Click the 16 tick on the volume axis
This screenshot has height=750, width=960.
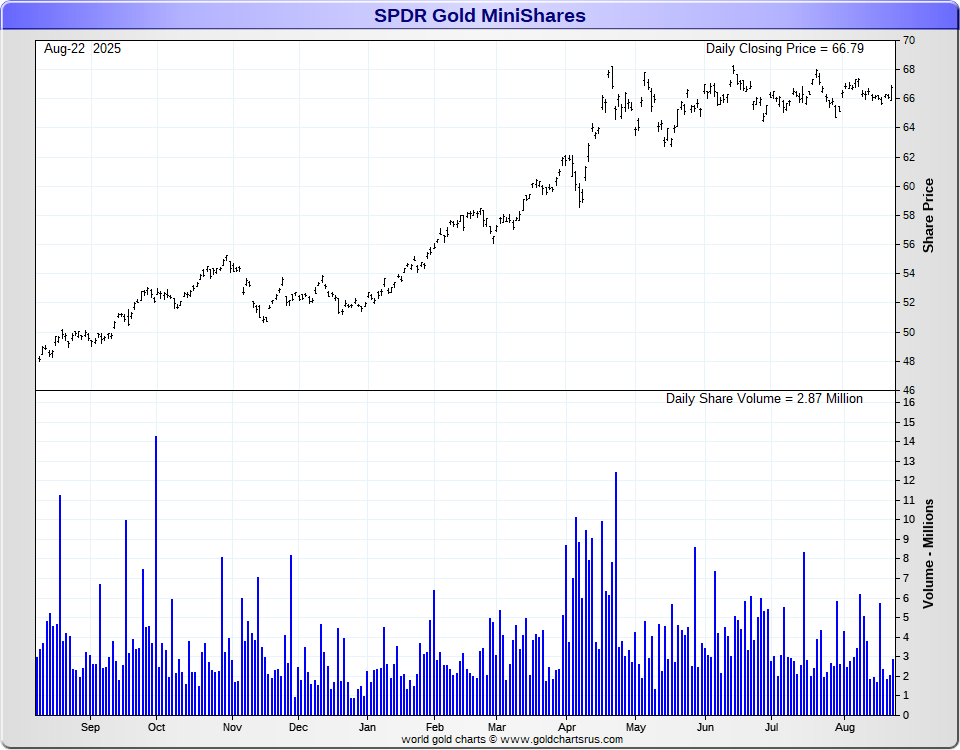pos(909,402)
